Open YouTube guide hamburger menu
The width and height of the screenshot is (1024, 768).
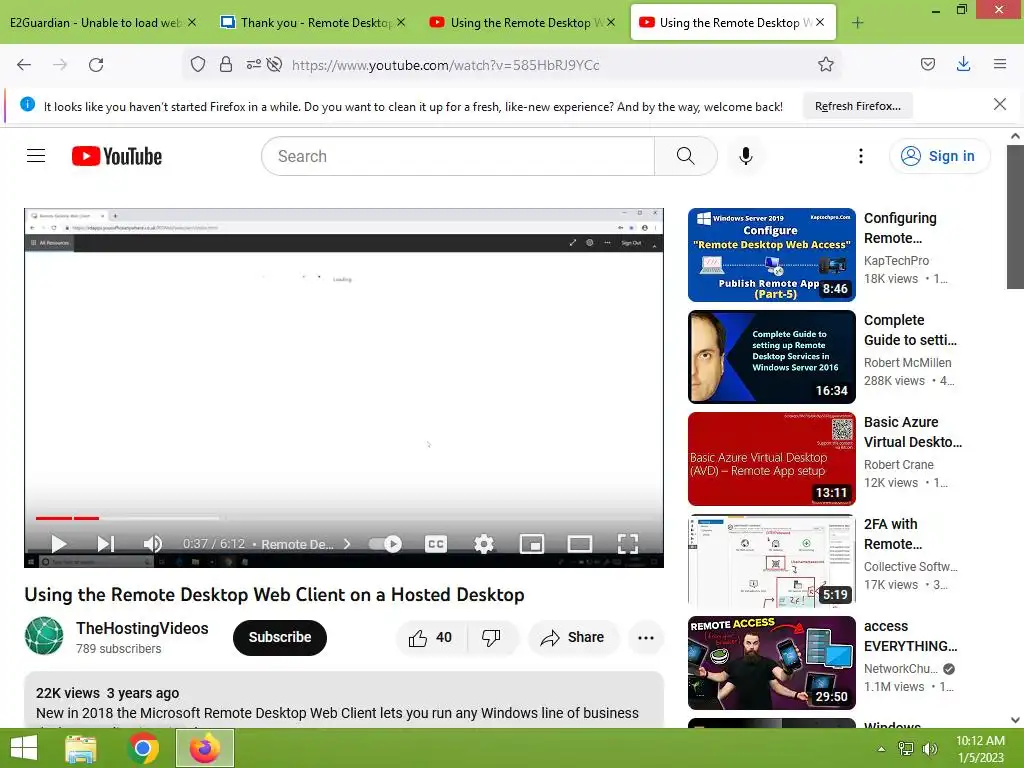(x=36, y=155)
